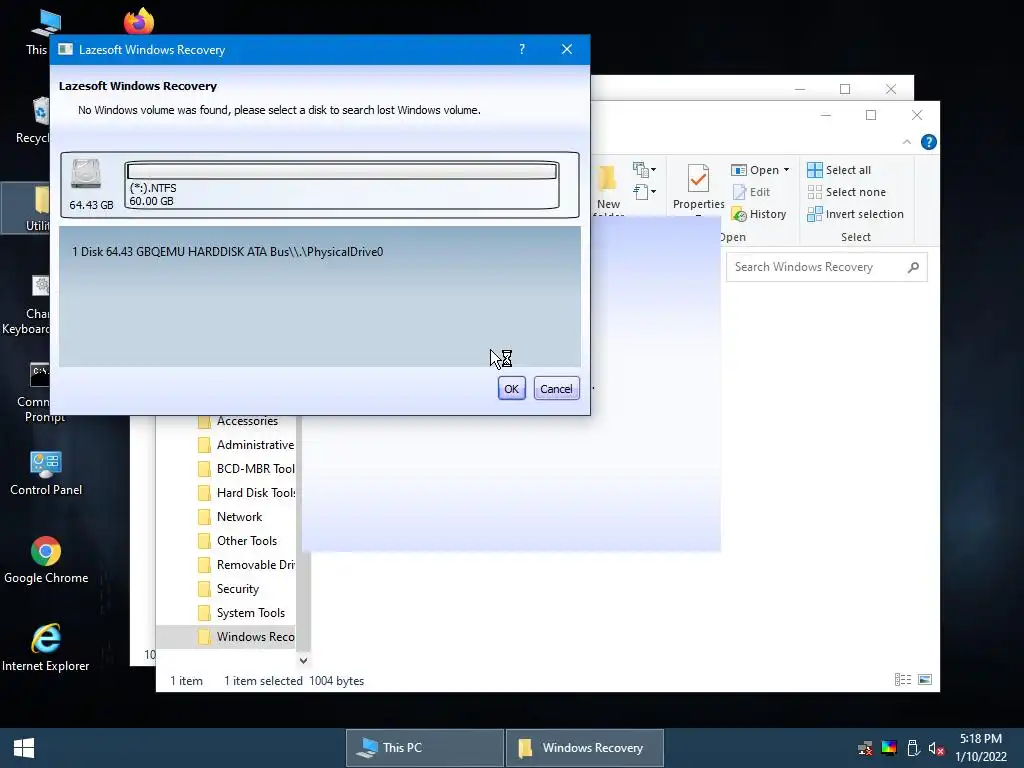Open Internet Explorer desktop icon

click(x=46, y=648)
